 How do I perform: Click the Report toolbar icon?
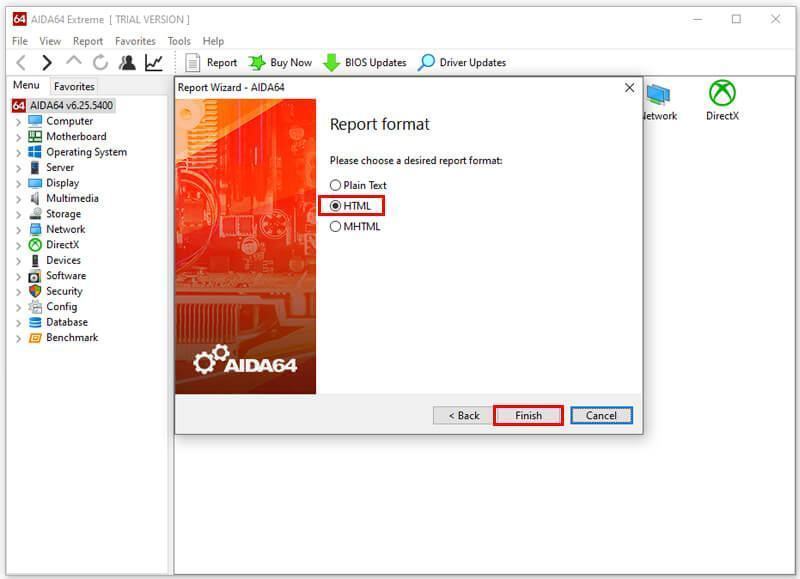click(193, 62)
